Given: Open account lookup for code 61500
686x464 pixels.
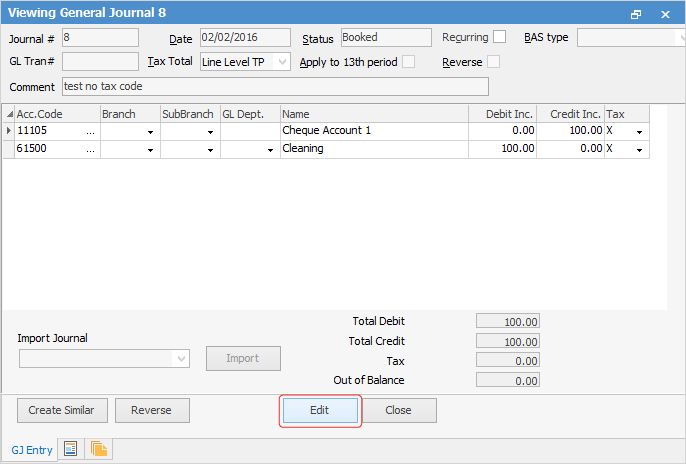Looking at the screenshot, I should coord(91,149).
